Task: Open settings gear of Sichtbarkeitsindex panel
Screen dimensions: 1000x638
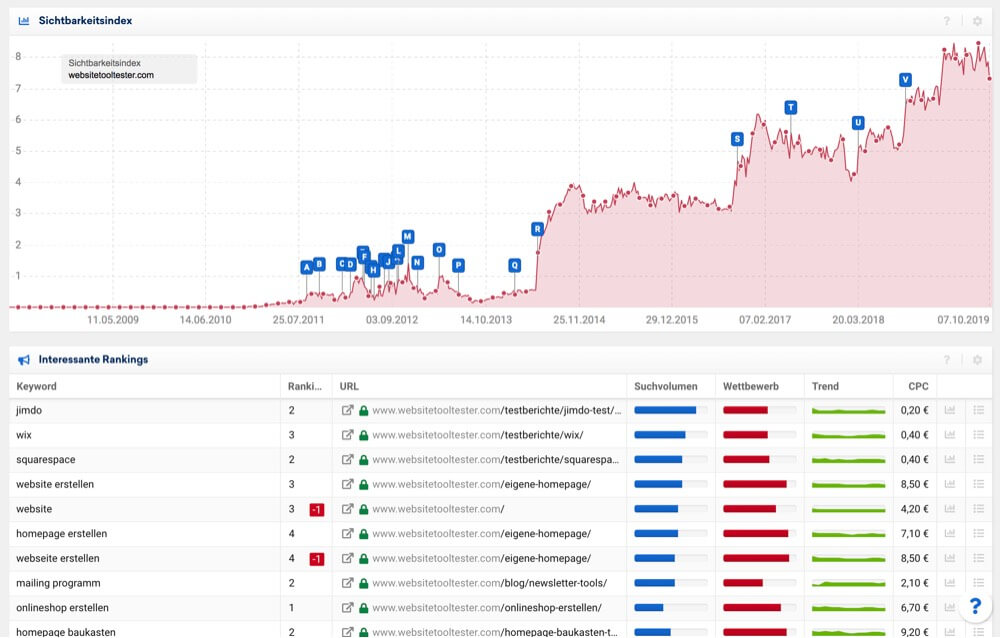Action: [x=977, y=21]
